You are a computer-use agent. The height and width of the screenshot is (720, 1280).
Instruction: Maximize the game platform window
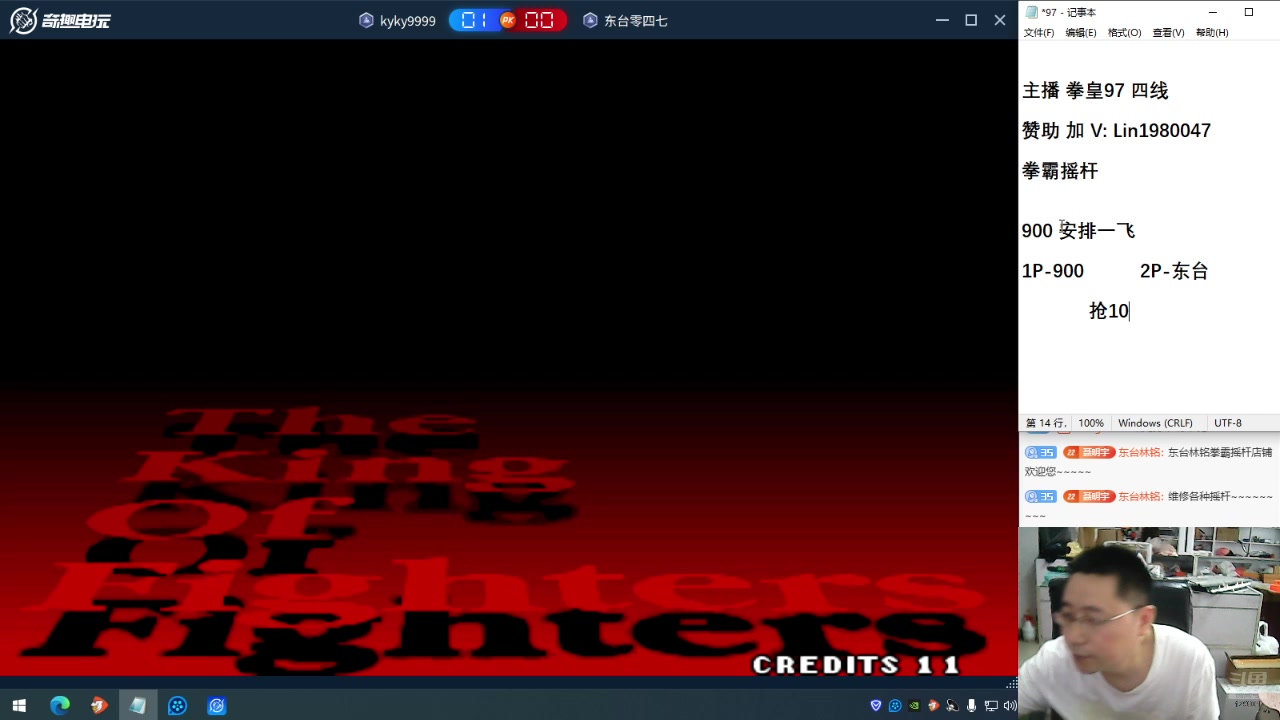970,20
